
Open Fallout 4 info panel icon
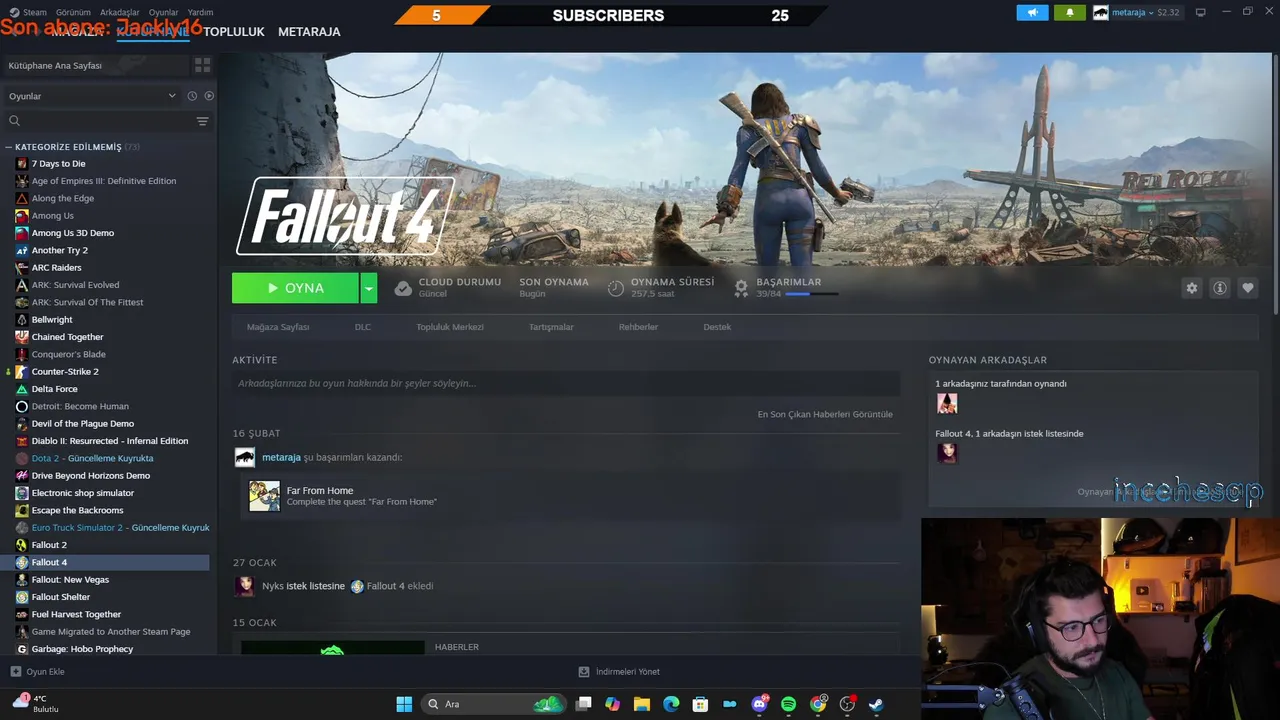pyautogui.click(x=1219, y=288)
